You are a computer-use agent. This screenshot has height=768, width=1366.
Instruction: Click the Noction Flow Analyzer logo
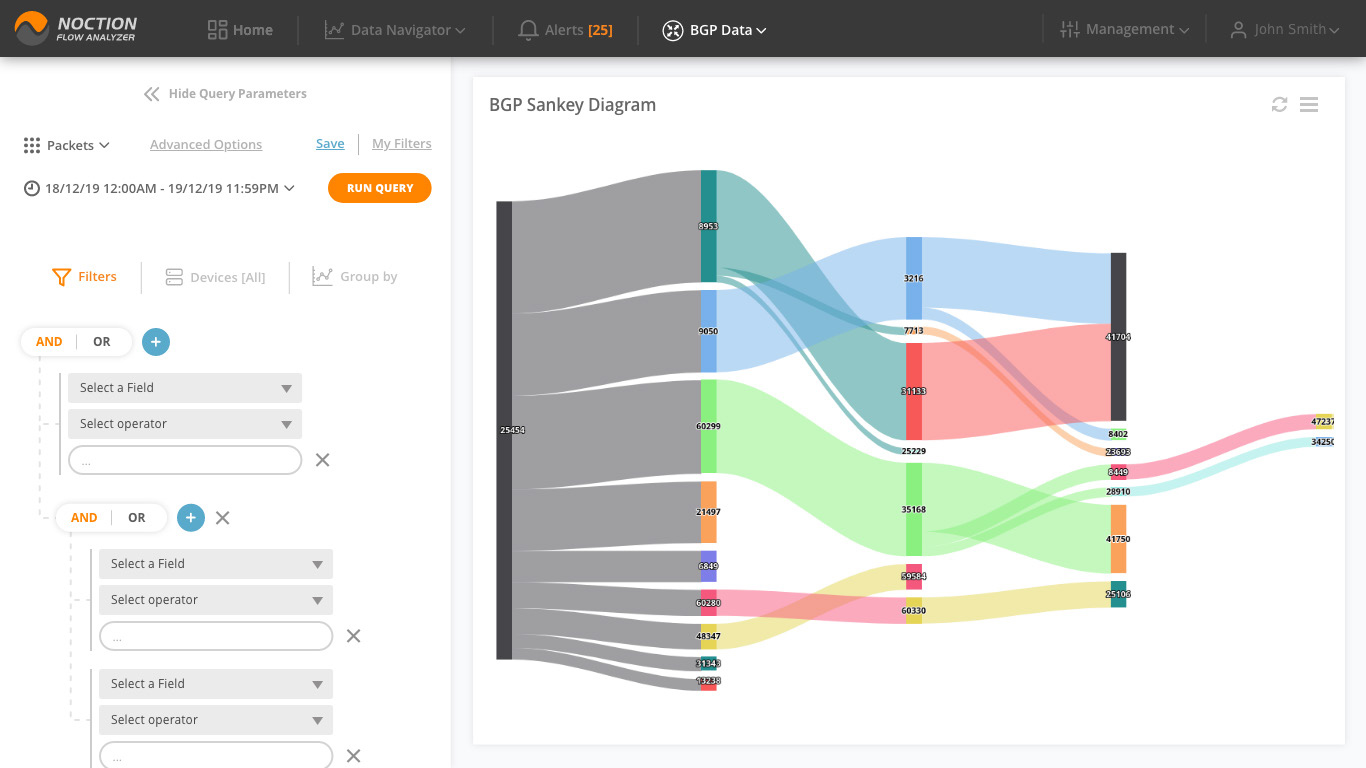pos(76,28)
